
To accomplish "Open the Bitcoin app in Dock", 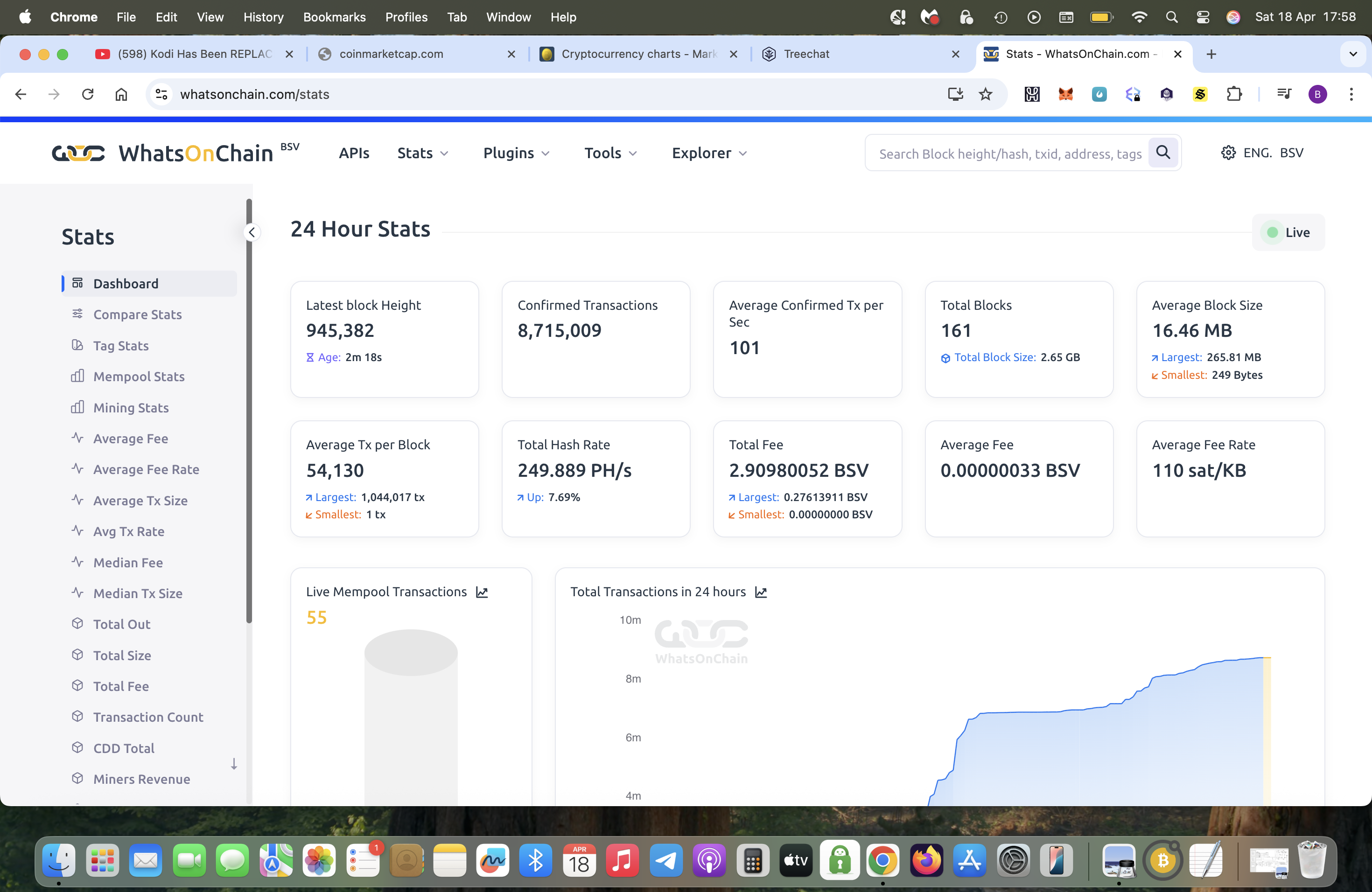I will point(1163,861).
